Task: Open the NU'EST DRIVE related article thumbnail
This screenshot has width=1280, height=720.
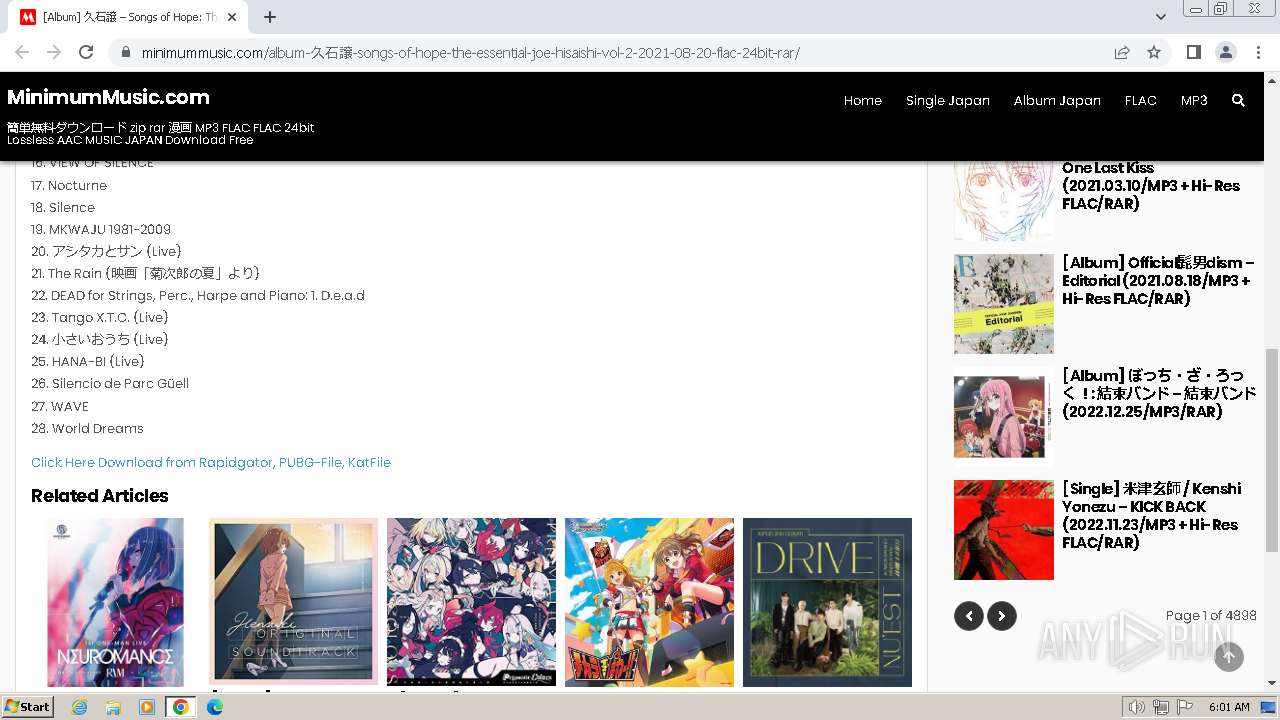Action: point(827,602)
